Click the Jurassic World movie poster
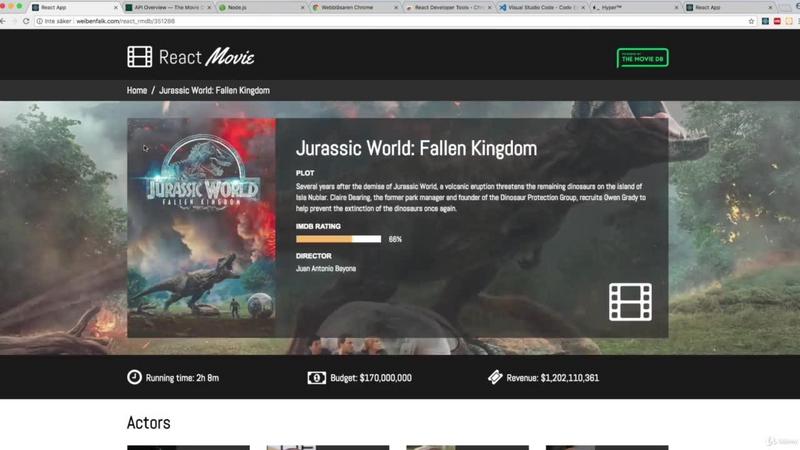The width and height of the screenshot is (800, 450). [x=202, y=228]
